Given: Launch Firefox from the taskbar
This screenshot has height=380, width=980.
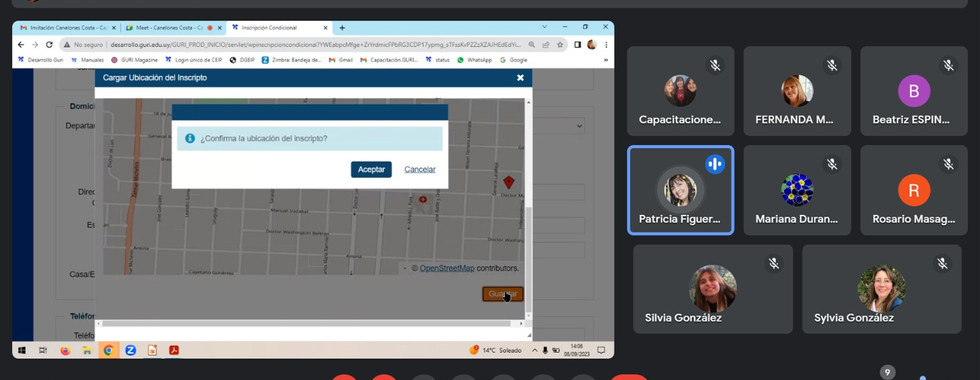Looking at the screenshot, I should click(65, 350).
